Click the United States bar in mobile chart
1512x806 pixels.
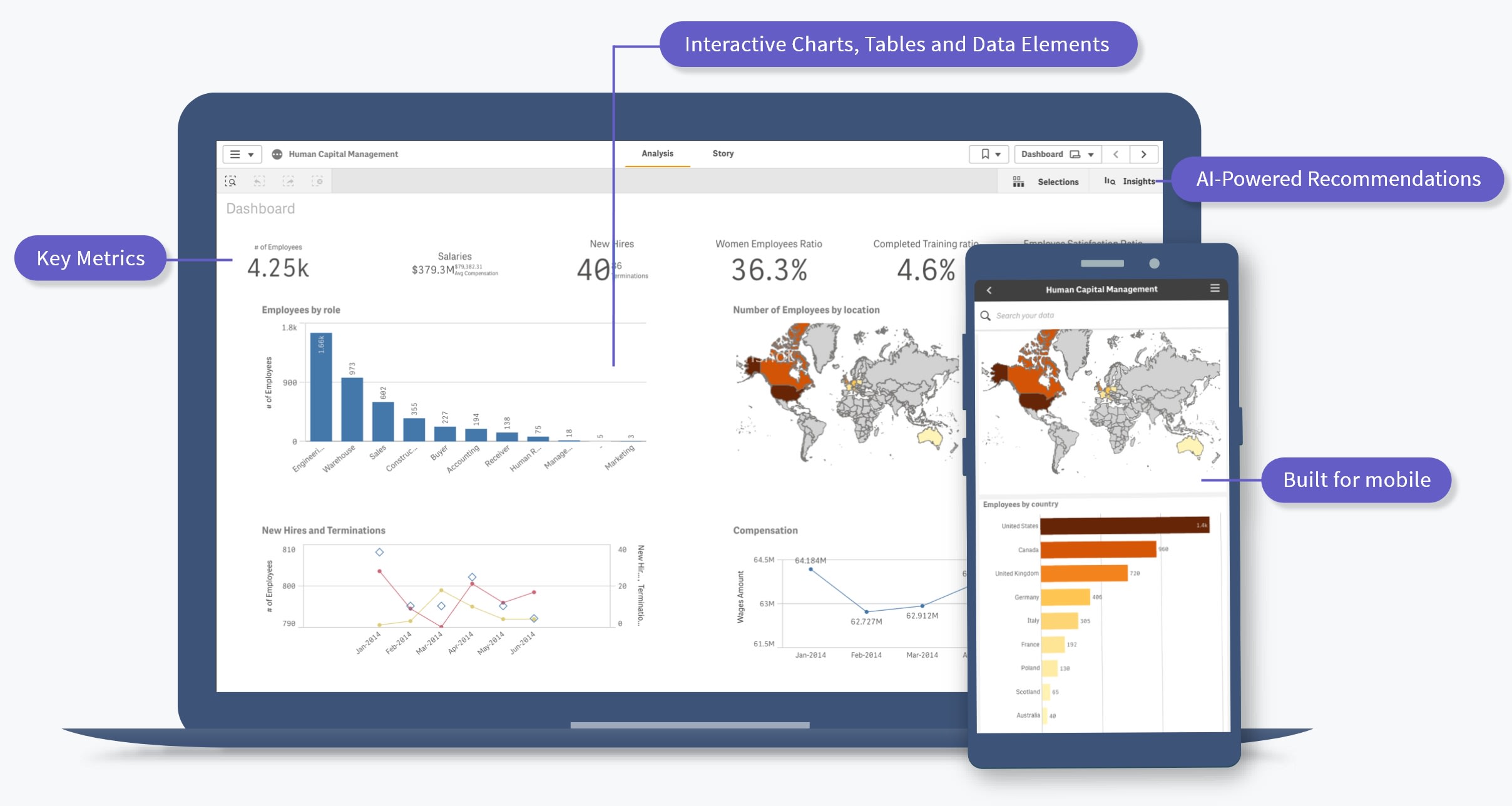1124,526
